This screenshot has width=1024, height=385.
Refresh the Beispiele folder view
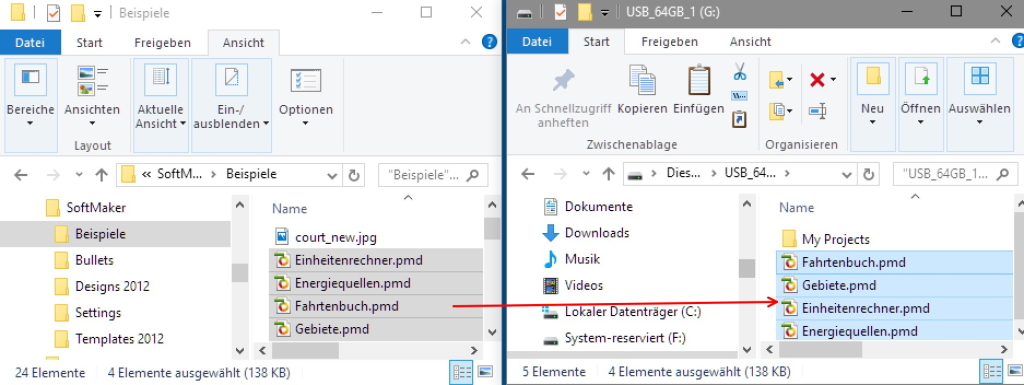[x=354, y=175]
